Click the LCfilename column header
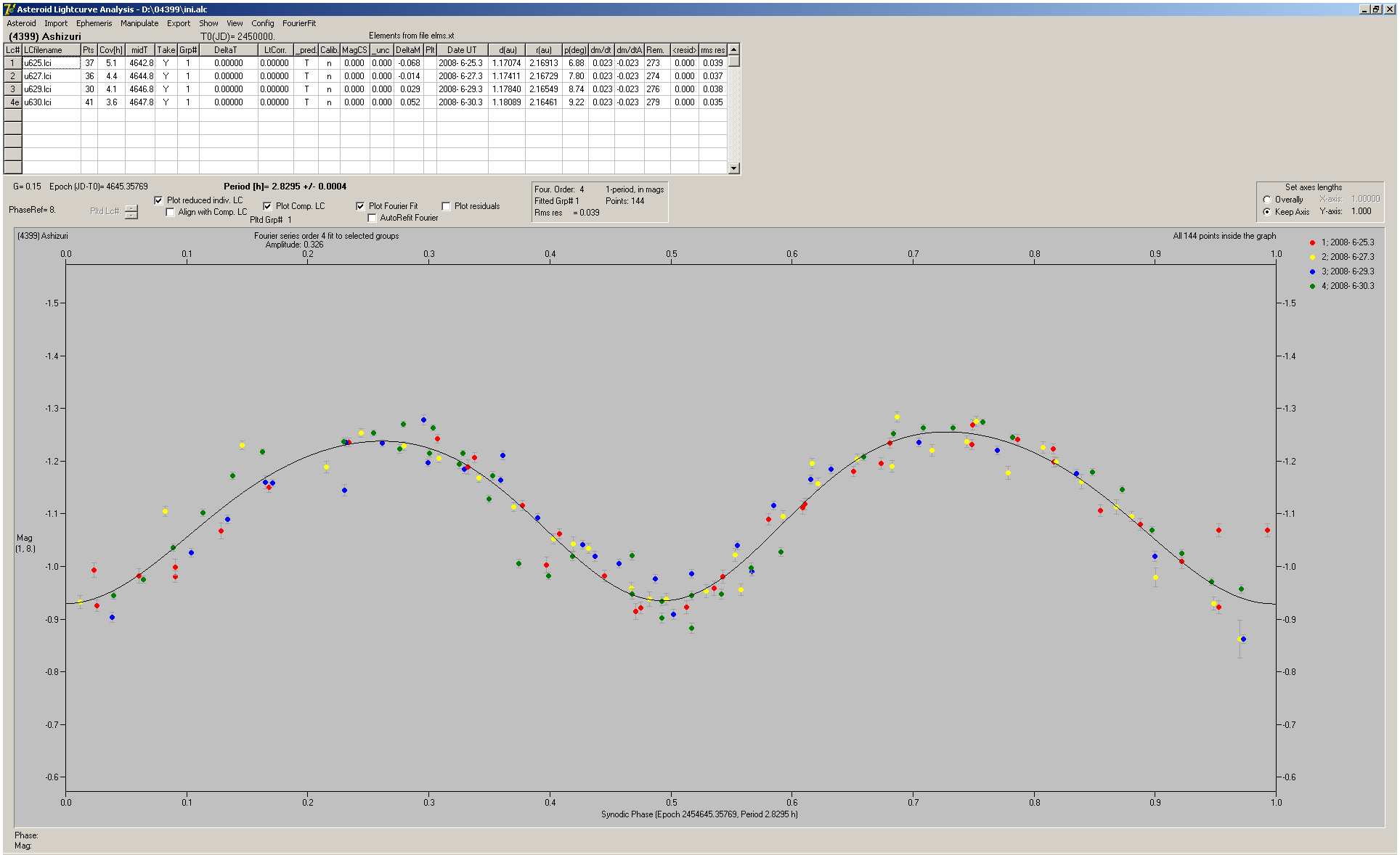 point(52,50)
